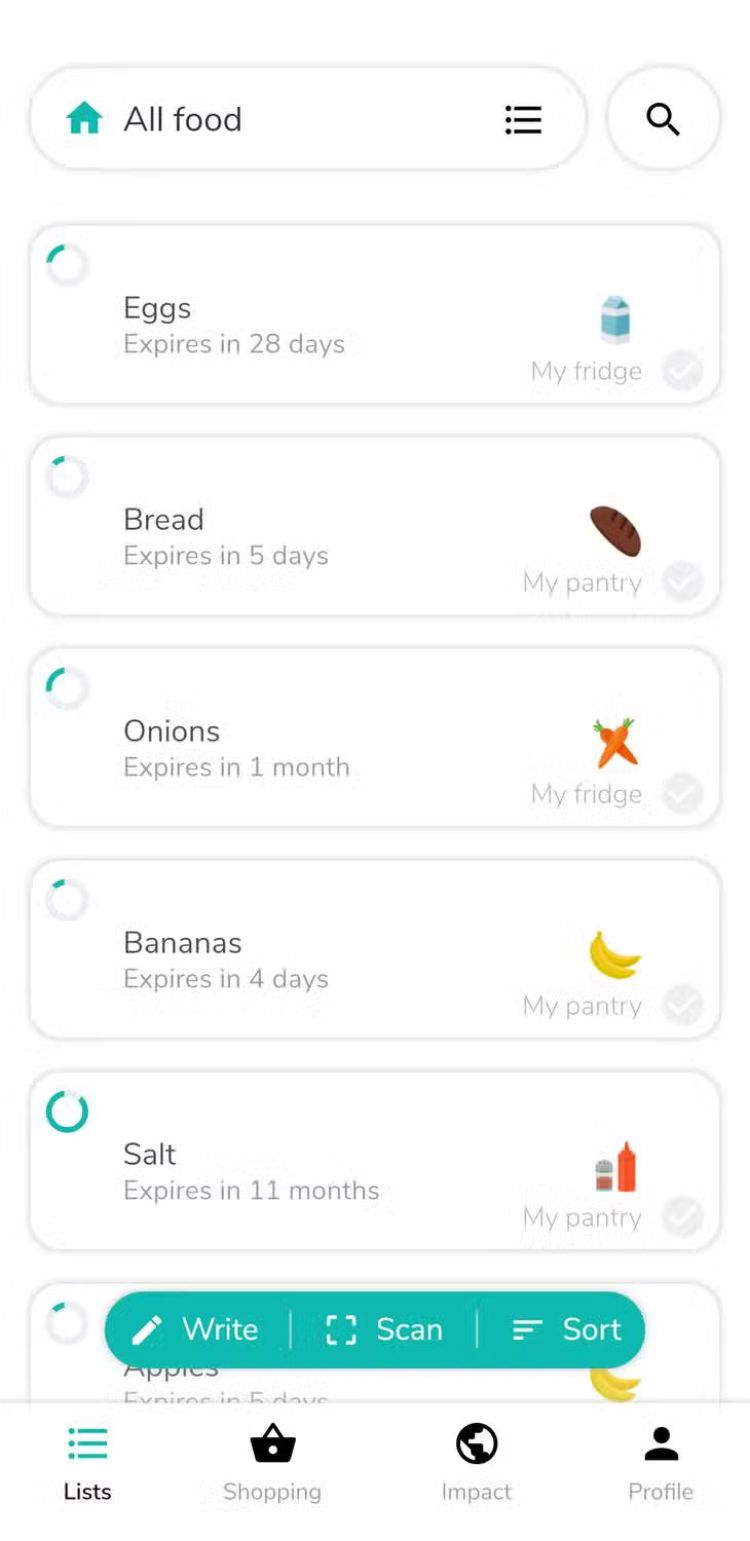Tap the bread loaf icon
Screen dimensions: 750x1541
pyautogui.click(x=614, y=531)
